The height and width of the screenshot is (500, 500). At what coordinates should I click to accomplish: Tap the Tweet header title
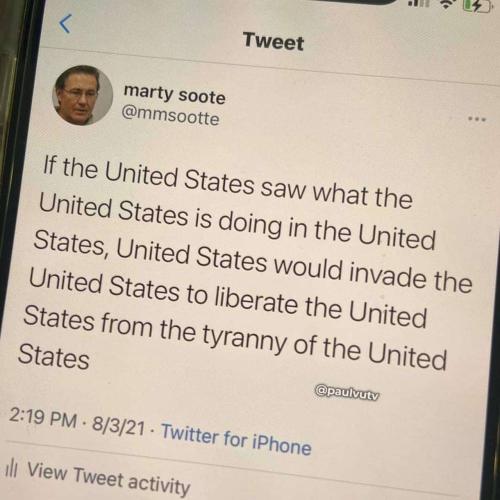[x=273, y=42]
